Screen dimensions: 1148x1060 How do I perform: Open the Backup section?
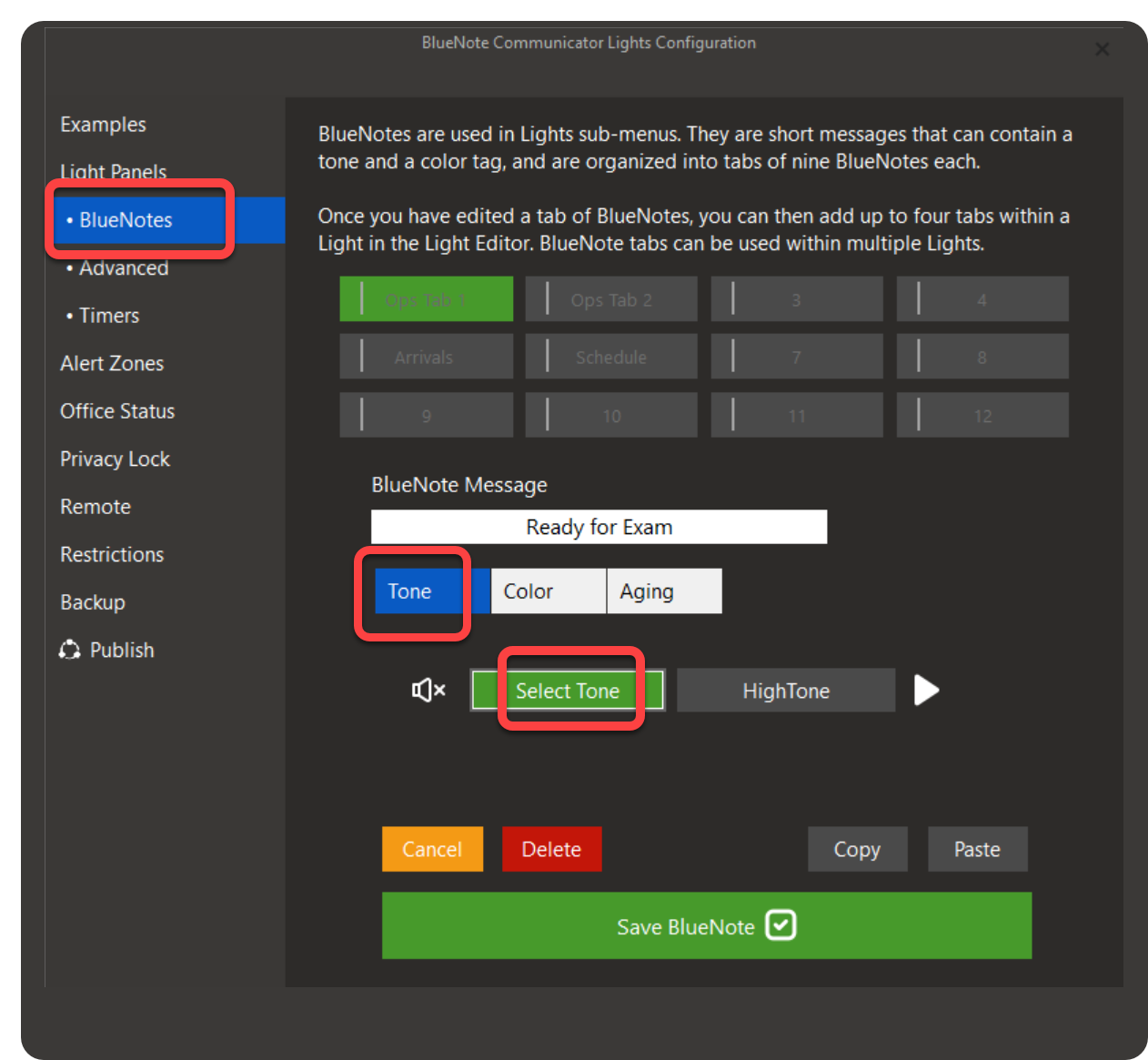click(93, 602)
